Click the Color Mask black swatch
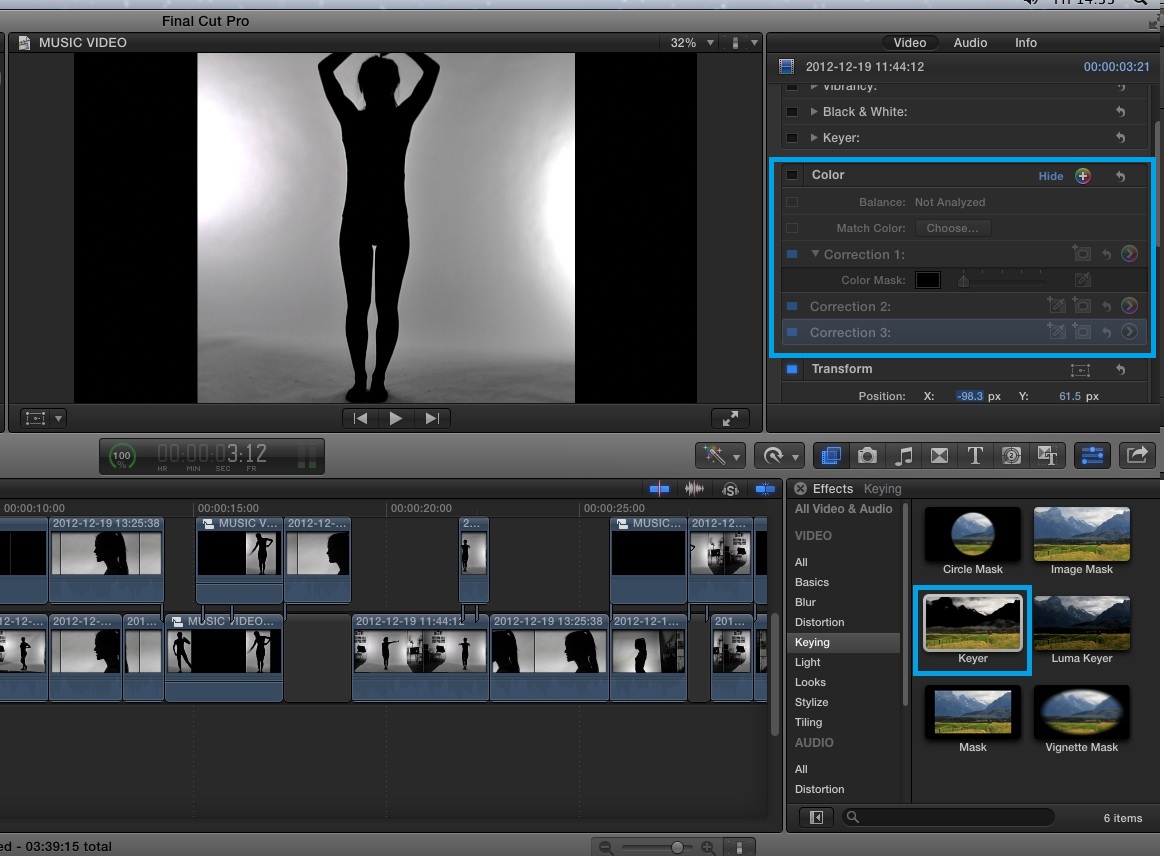The image size is (1164, 856). [x=928, y=281]
